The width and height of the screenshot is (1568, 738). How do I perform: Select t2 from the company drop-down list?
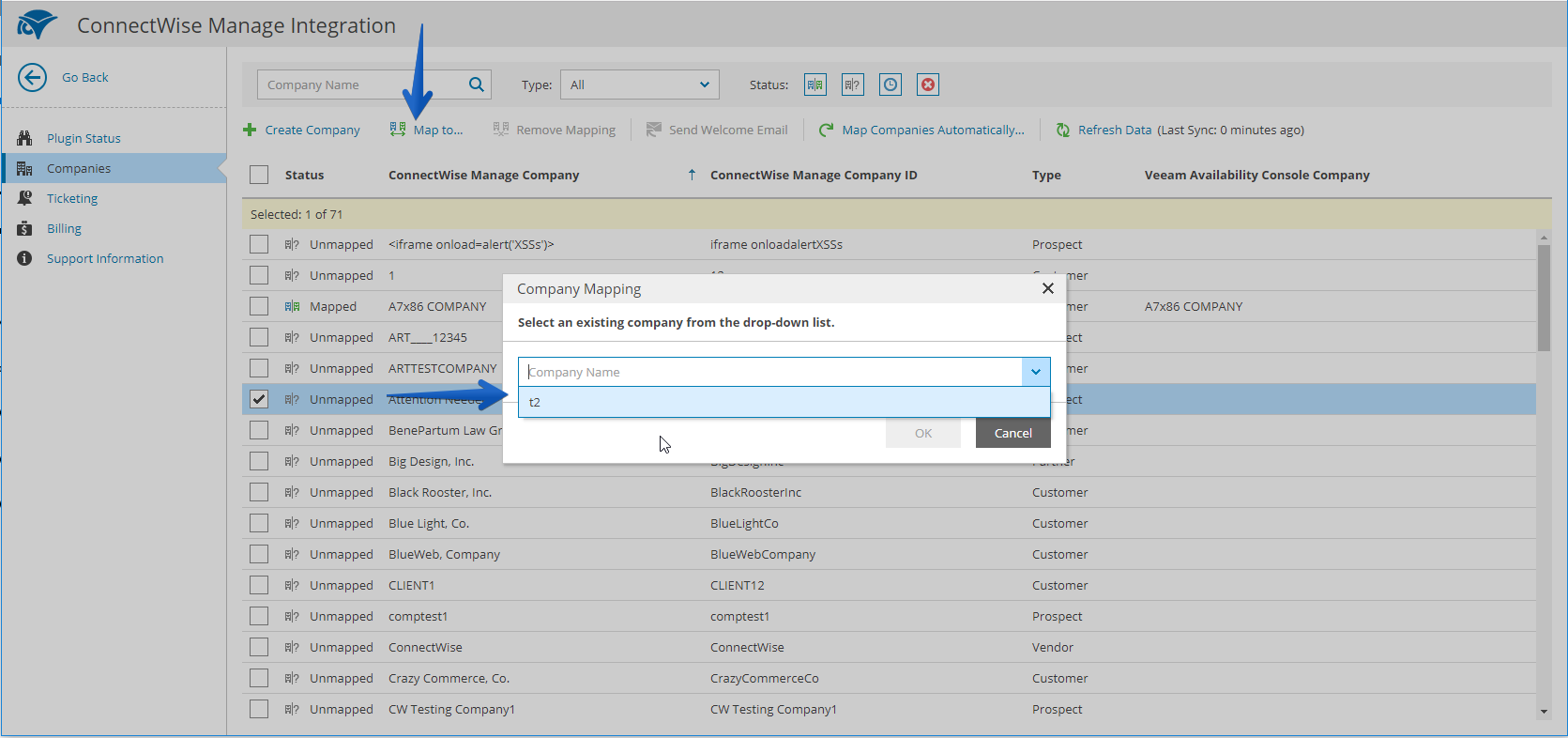tap(784, 402)
